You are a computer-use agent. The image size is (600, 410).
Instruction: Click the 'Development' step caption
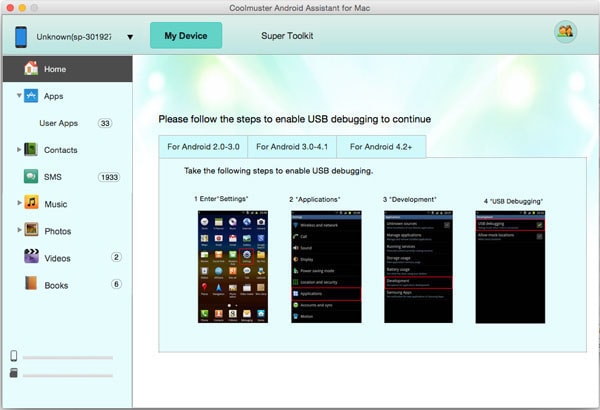(x=409, y=199)
